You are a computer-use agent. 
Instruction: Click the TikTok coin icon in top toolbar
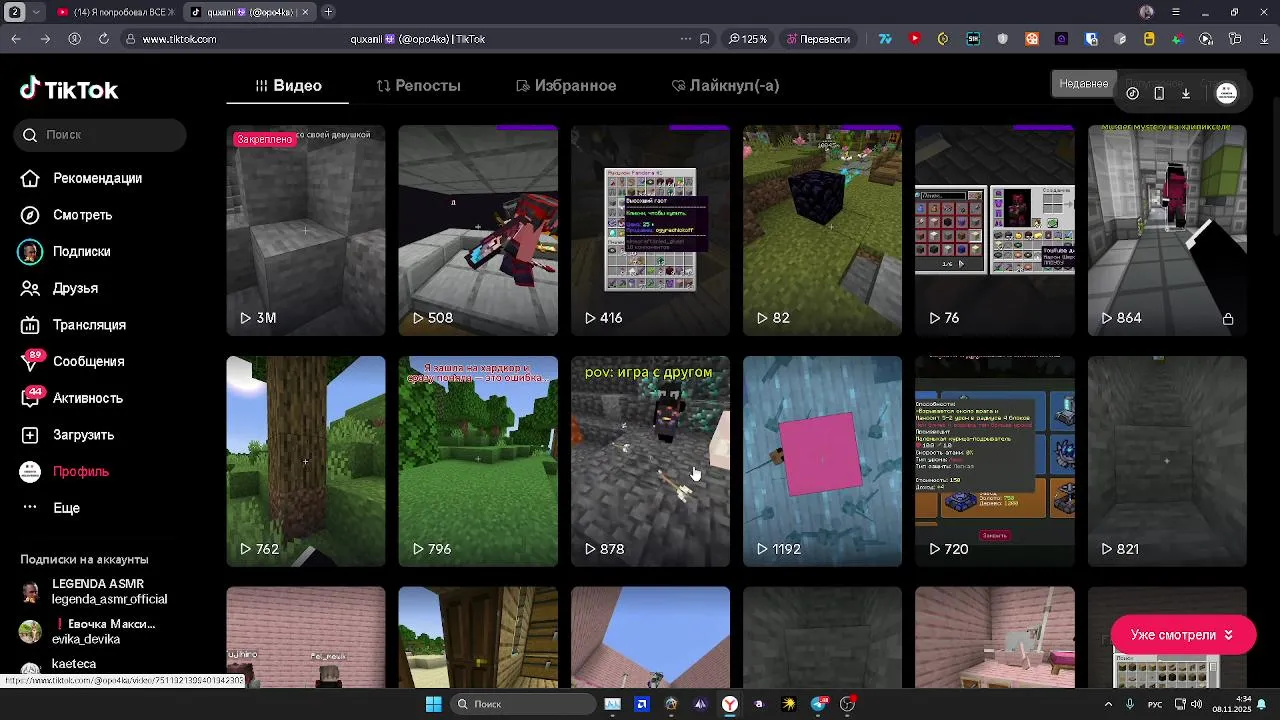tap(1132, 93)
